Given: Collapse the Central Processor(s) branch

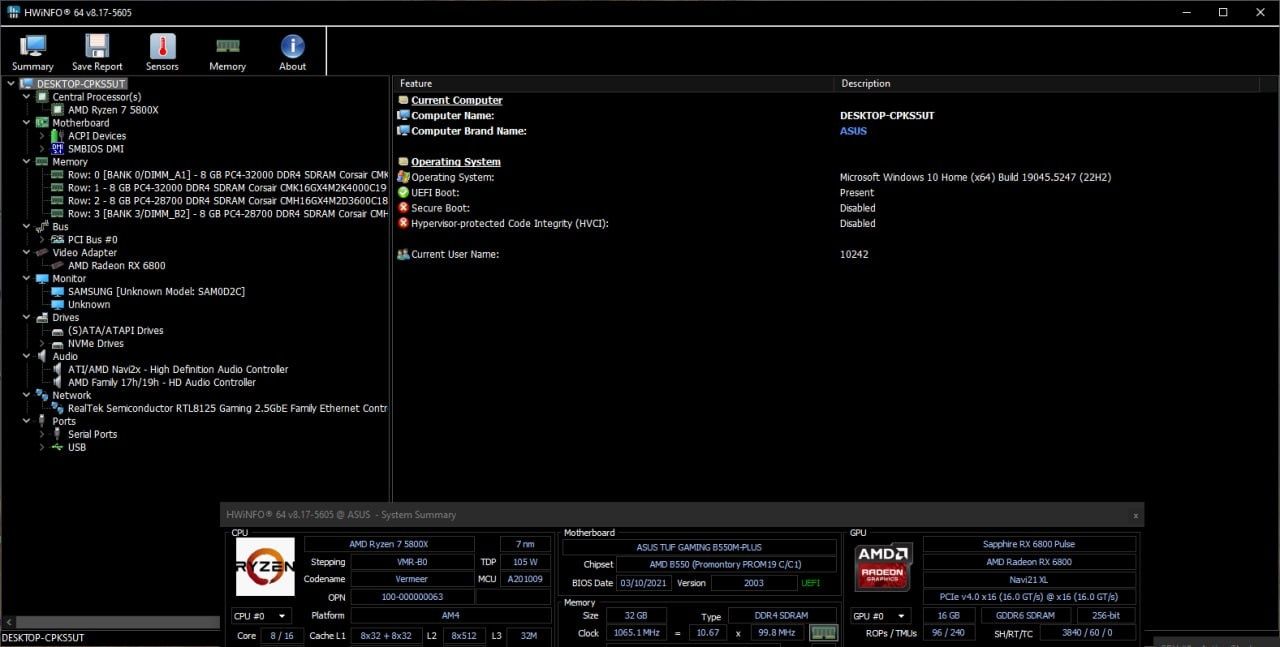Looking at the screenshot, I should click(27, 97).
